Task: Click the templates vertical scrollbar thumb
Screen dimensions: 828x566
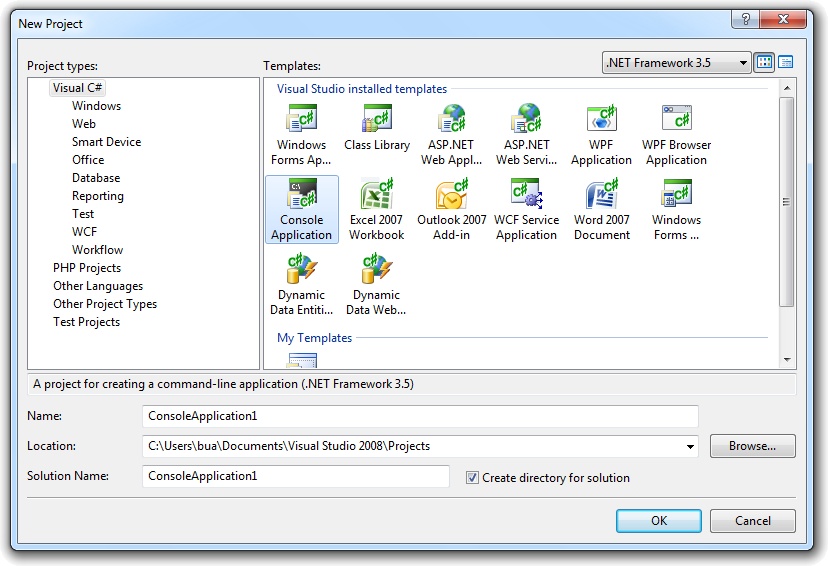Action: pyautogui.click(x=787, y=201)
